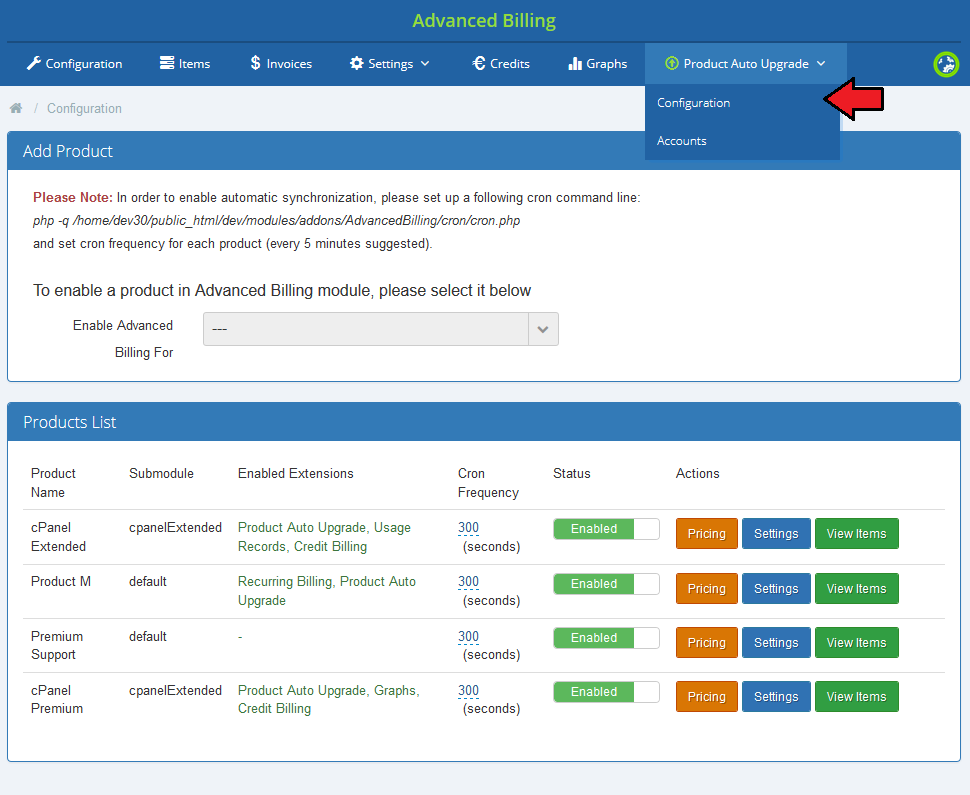Click the Submodule column header

[161, 473]
